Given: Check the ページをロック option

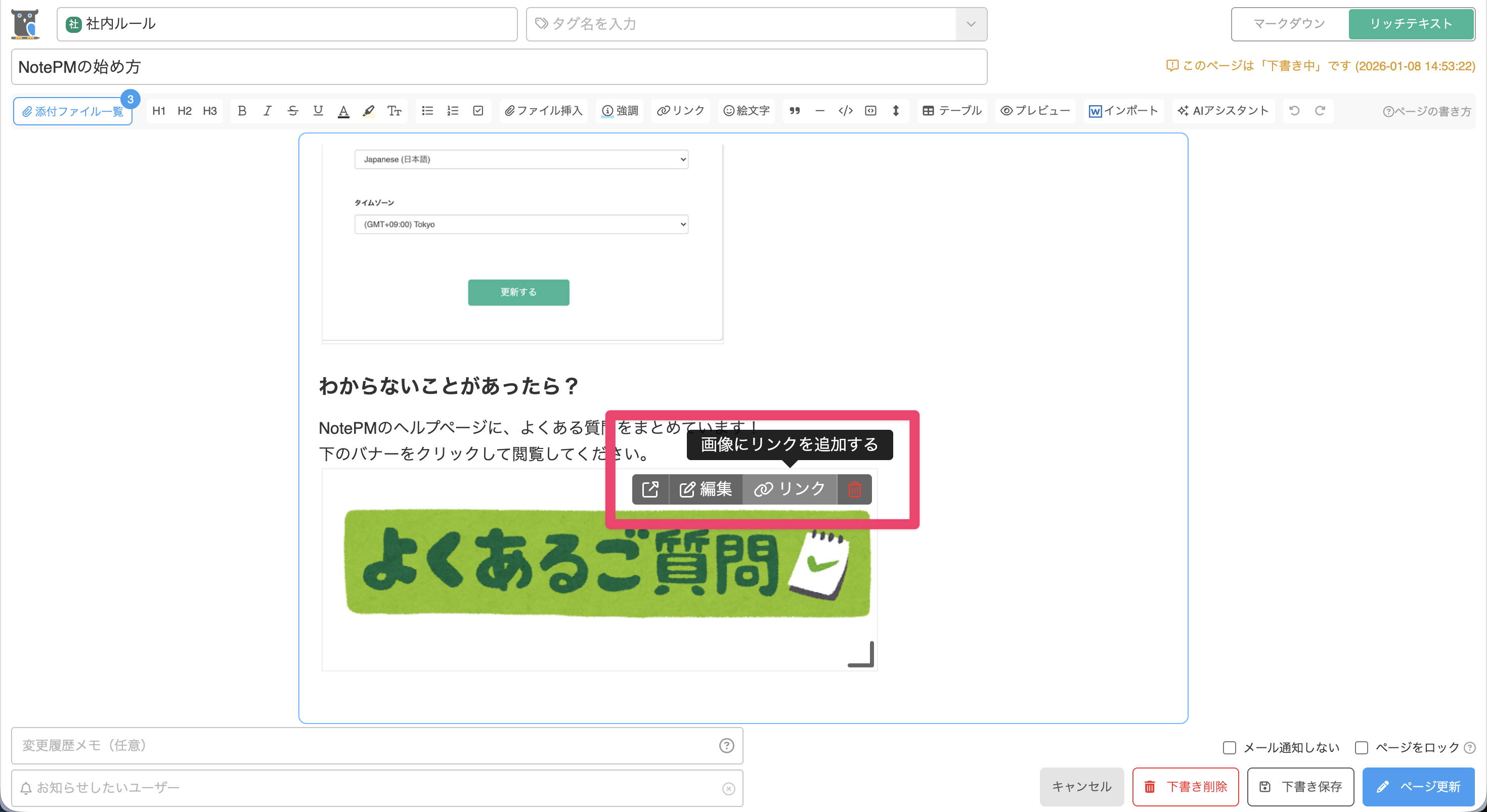Looking at the screenshot, I should tap(1361, 747).
